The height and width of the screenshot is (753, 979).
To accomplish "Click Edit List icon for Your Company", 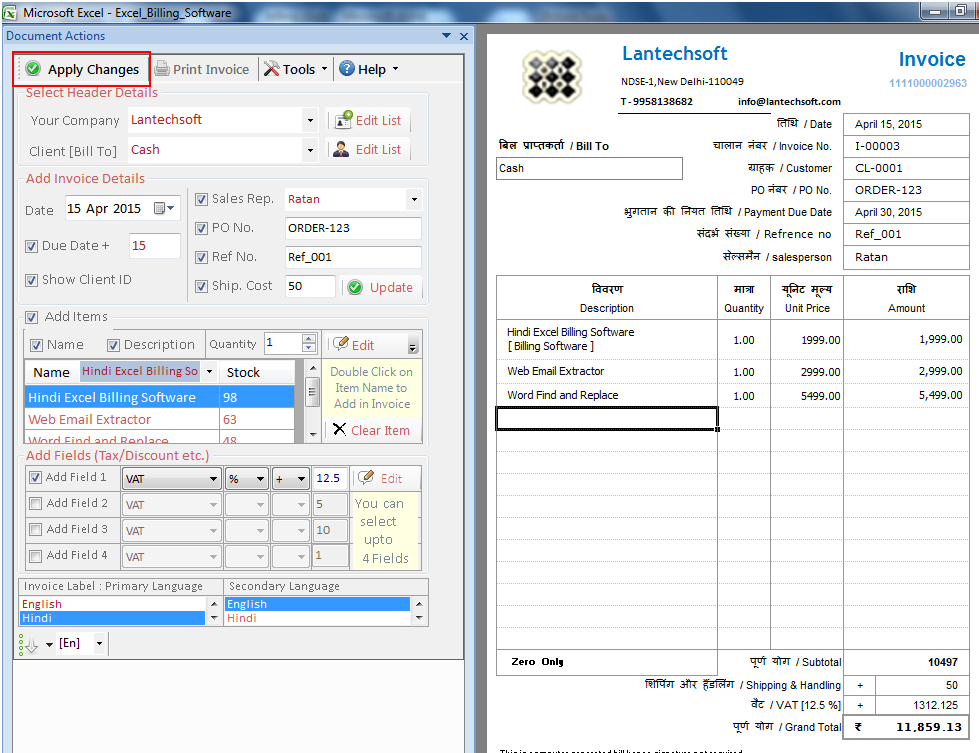I will [x=343, y=120].
